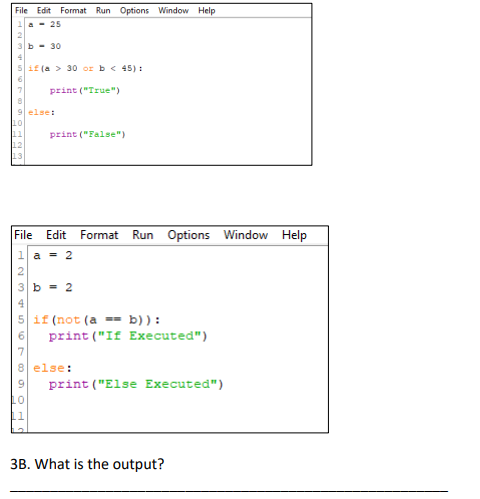Click the line 'b = 2'

pos(53,287)
